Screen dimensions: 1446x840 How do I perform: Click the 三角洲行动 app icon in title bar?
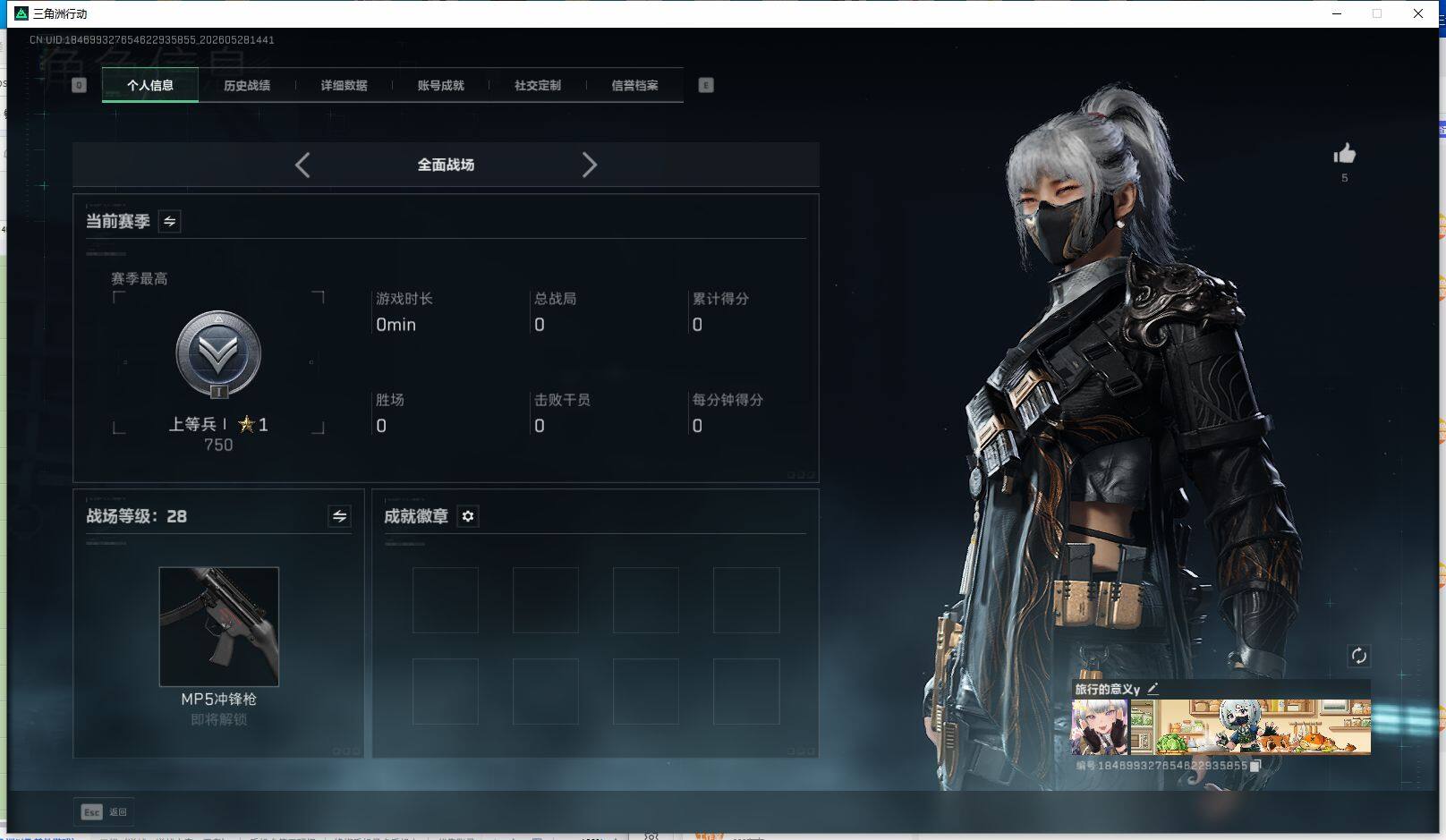tap(21, 13)
